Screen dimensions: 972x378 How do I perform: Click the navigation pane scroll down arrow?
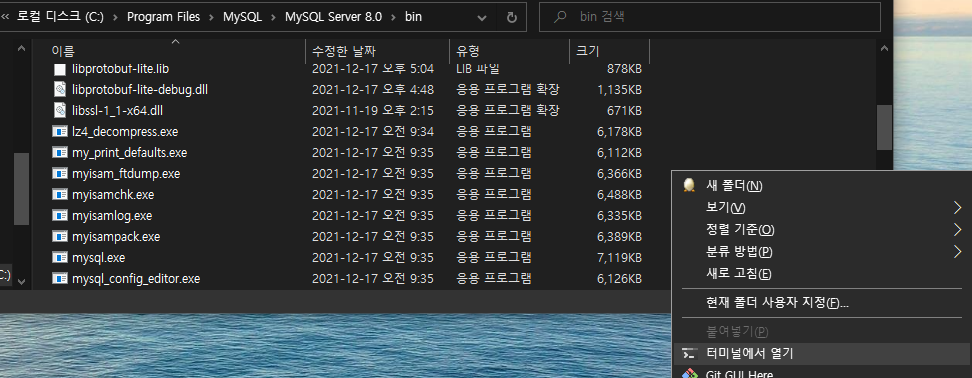22,281
